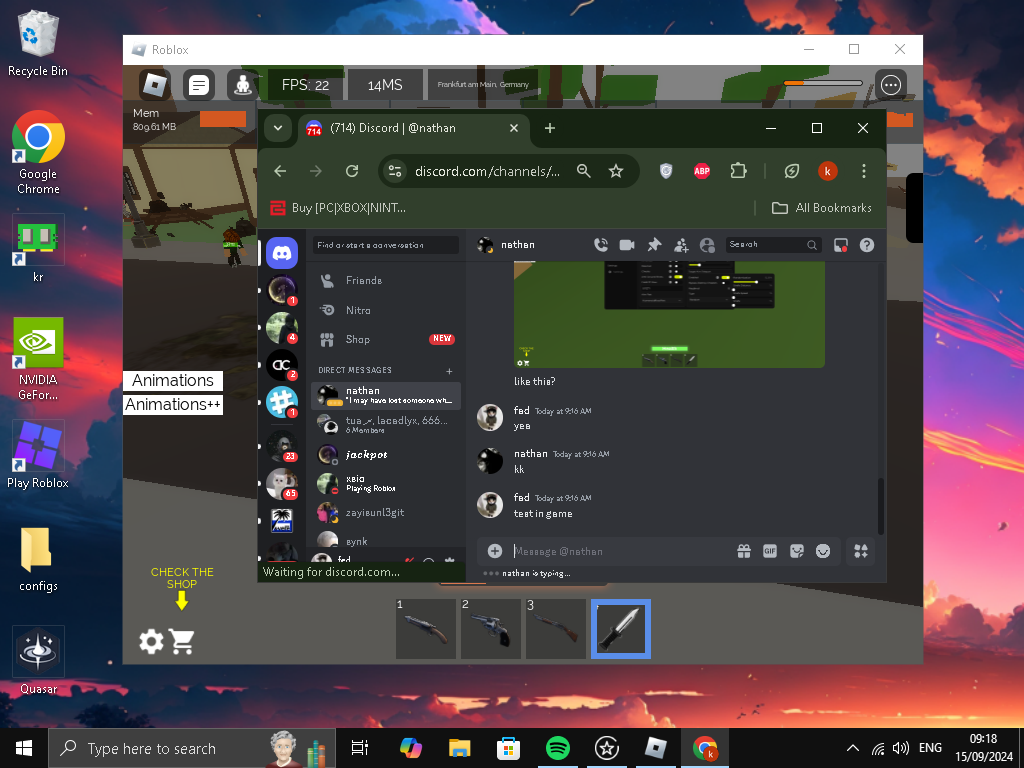Open the shared screenshot image in chat
The height and width of the screenshot is (768, 1024).
click(669, 315)
